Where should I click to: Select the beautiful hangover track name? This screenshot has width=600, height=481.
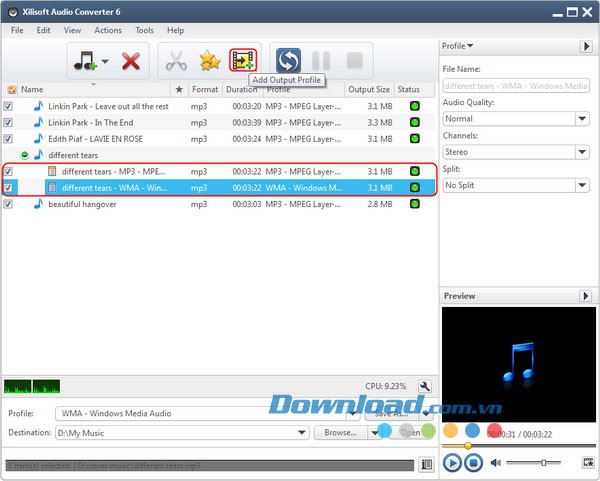pyautogui.click(x=82, y=204)
